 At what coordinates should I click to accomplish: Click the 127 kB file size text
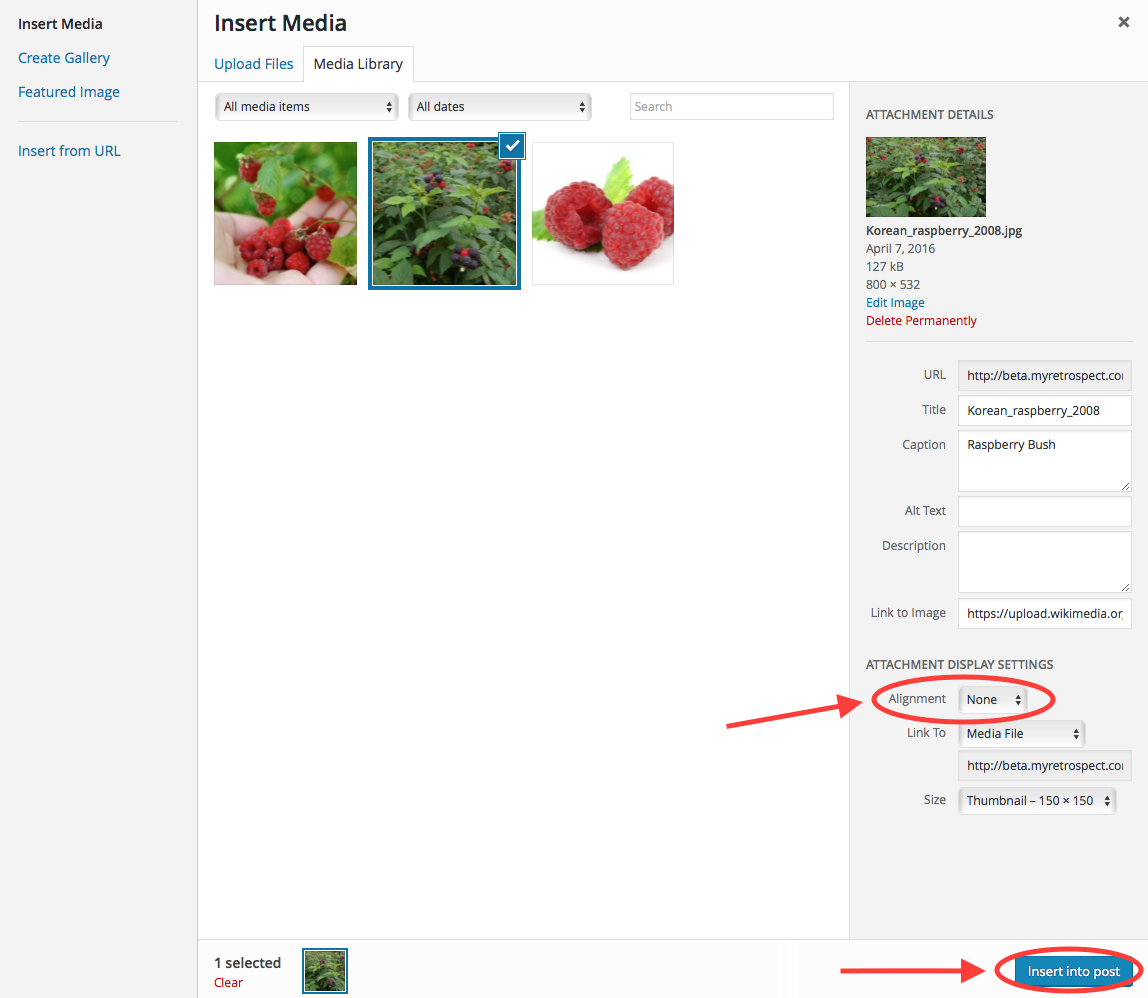(x=884, y=267)
